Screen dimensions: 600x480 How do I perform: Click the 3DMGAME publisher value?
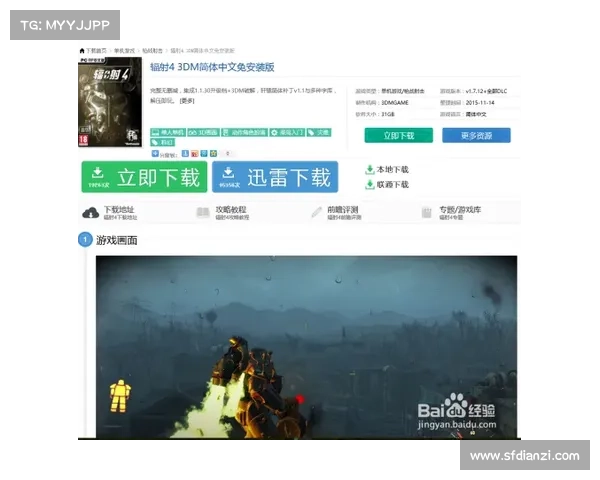[395, 103]
